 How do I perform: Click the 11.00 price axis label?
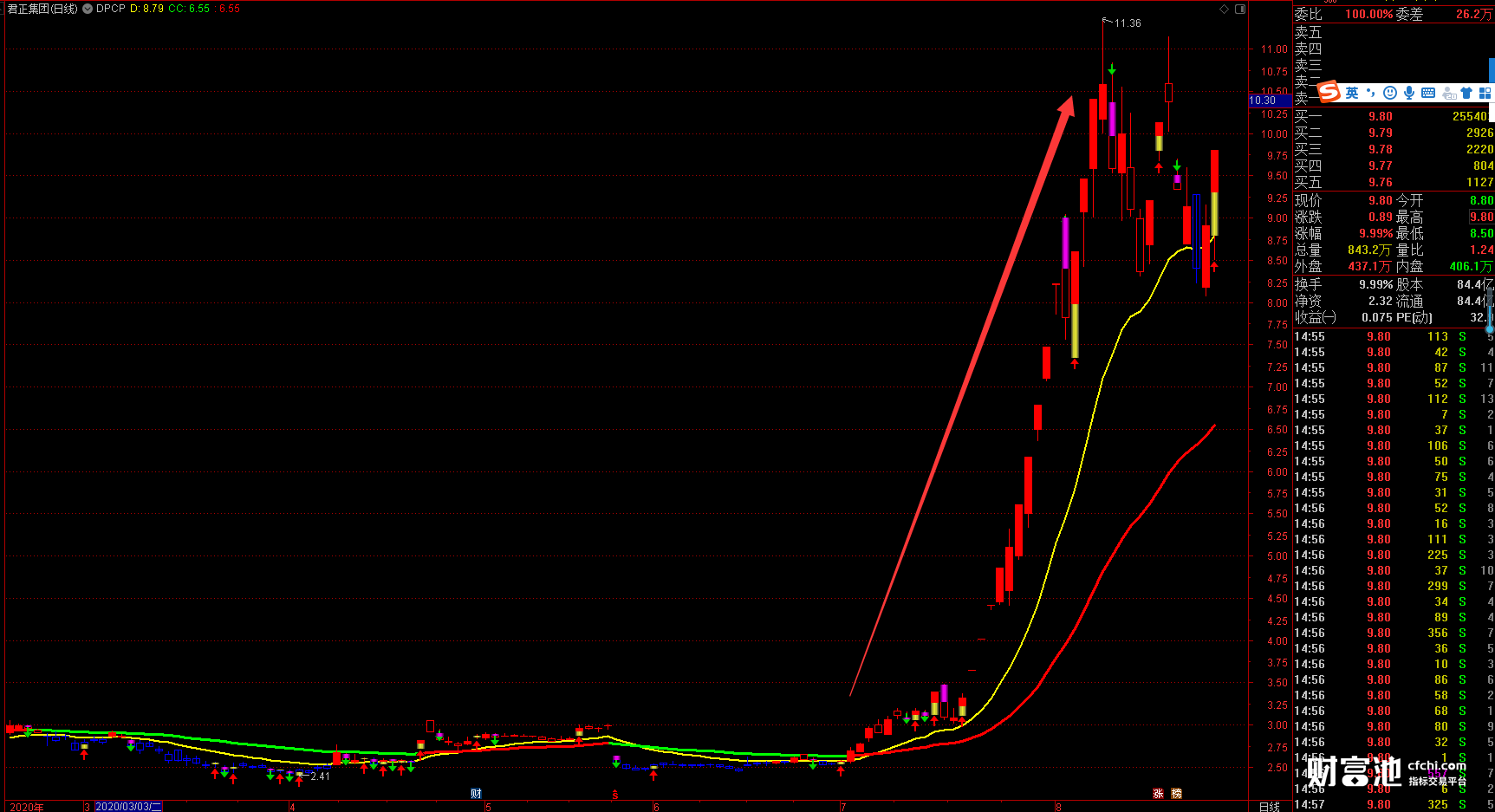(x=1274, y=50)
